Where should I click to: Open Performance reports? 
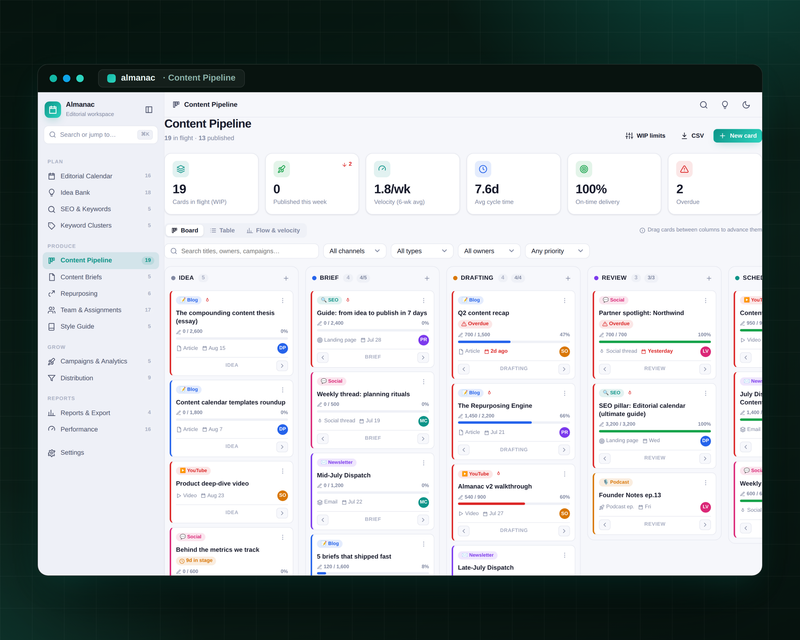click(x=101, y=429)
